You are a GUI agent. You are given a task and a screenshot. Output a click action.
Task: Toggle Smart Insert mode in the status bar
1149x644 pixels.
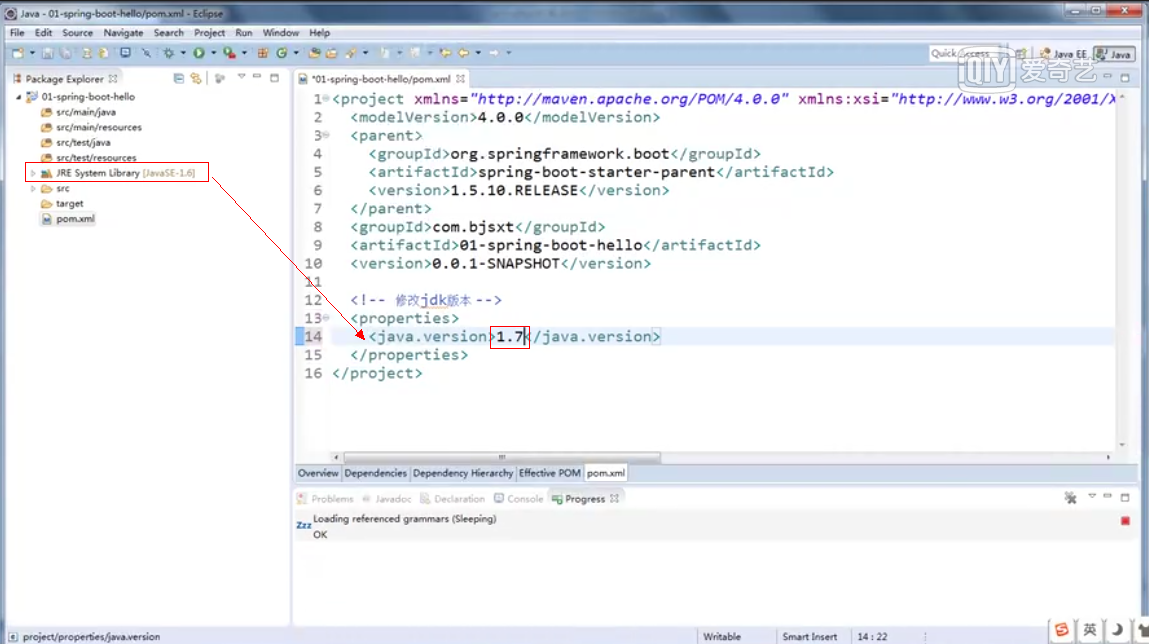811,636
